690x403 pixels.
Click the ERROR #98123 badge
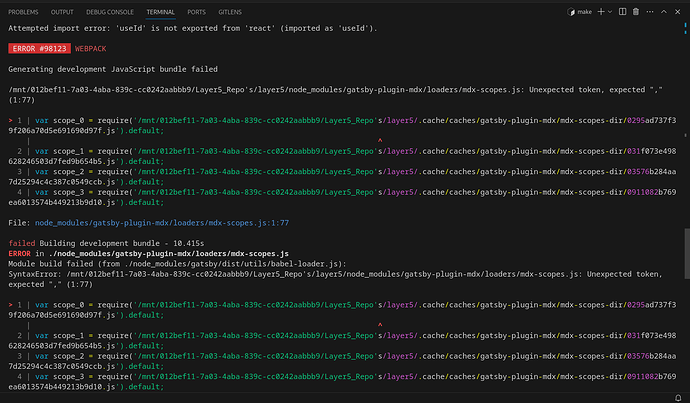pyautogui.click(x=40, y=48)
